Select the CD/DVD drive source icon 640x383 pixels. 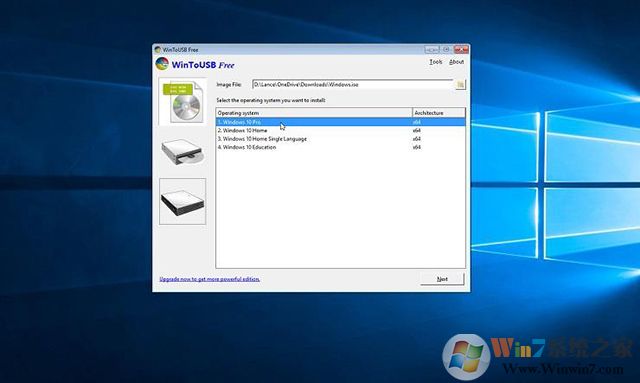tap(182, 151)
